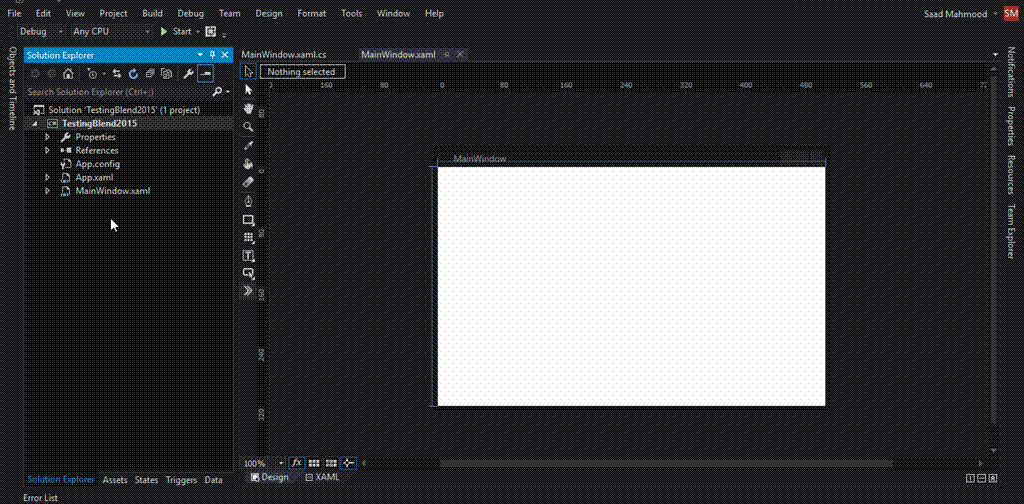This screenshot has width=1024, height=504.
Task: Toggle snap to gridlines button
Action: tap(331, 463)
